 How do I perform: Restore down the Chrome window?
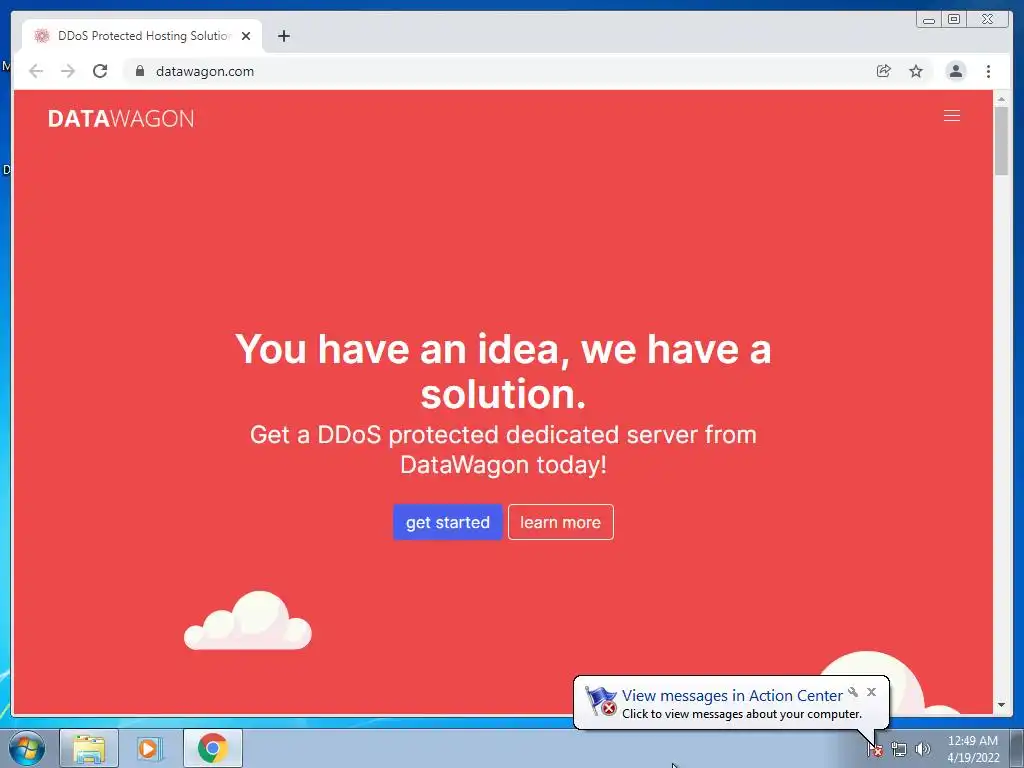[953, 19]
